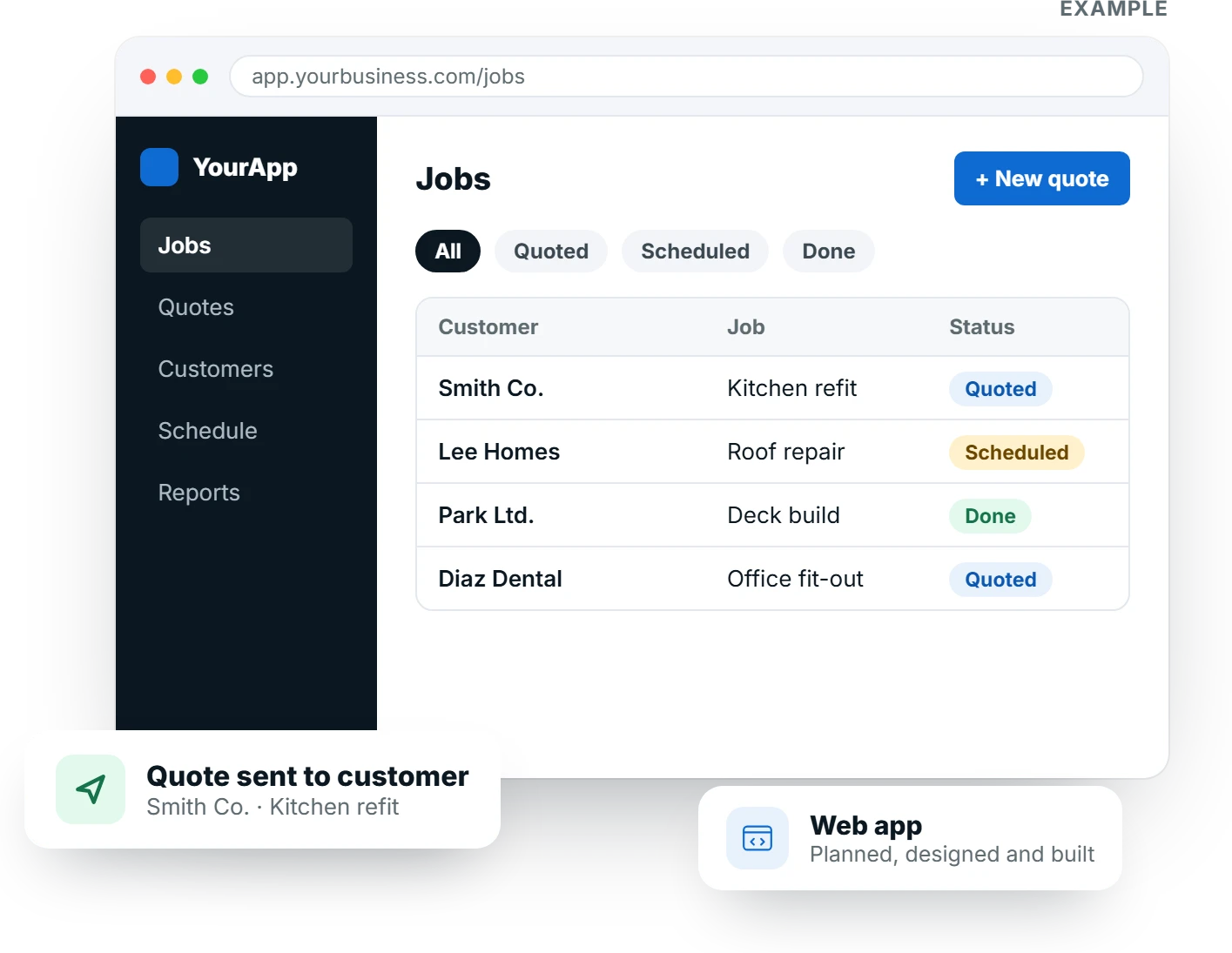This screenshot has height=953, width=1232.
Task: Filter jobs by Done pill
Action: (x=829, y=252)
